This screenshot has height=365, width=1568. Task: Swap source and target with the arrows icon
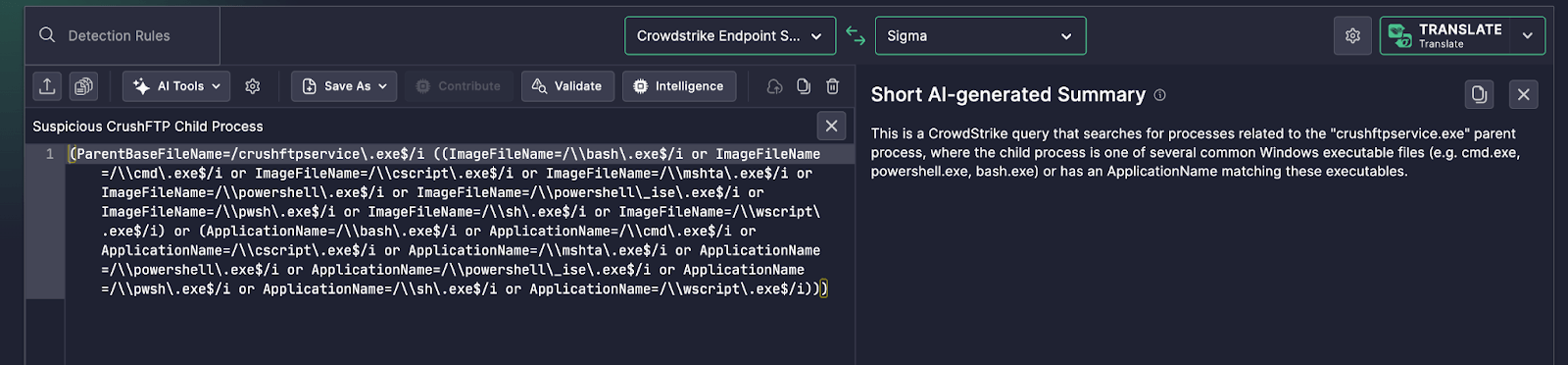[856, 36]
